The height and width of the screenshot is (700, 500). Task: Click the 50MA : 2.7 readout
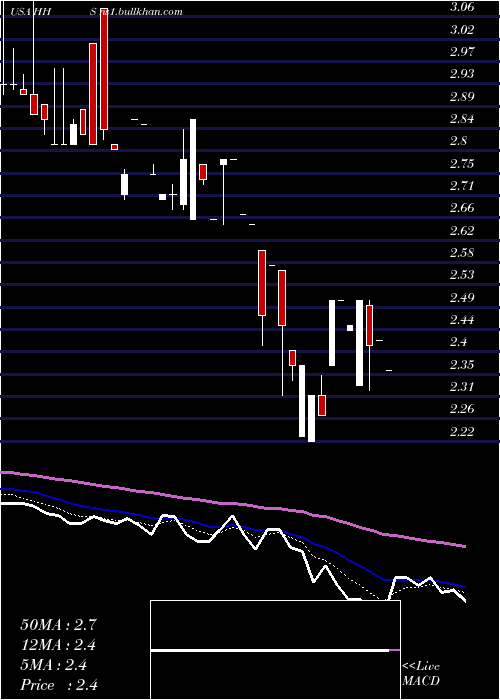[x=58, y=625]
